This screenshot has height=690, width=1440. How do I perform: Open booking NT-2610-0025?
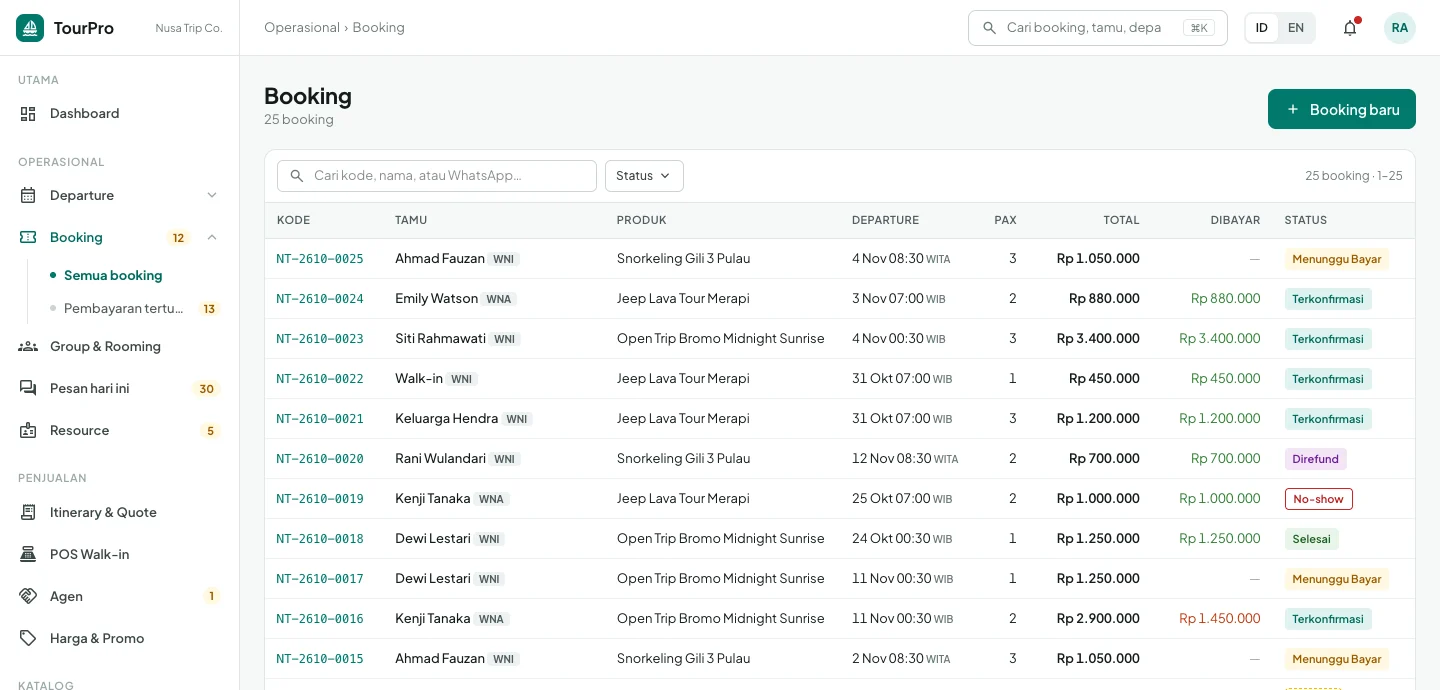point(320,259)
